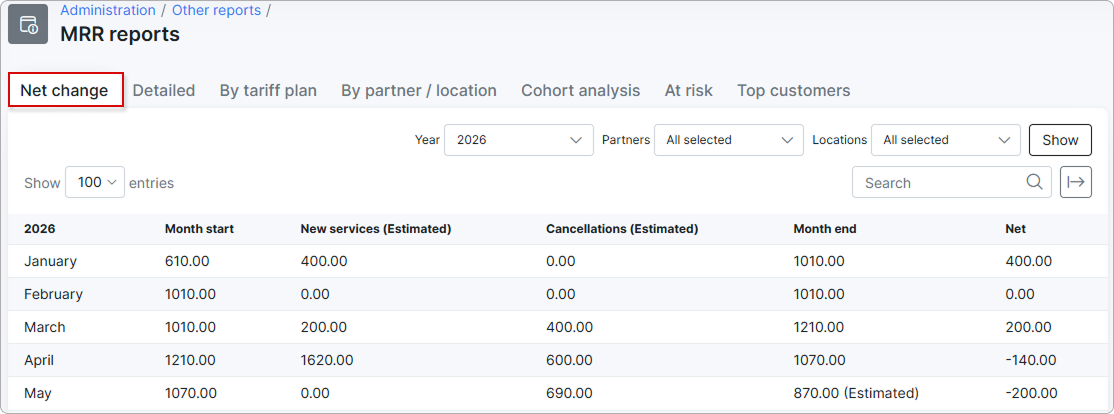The height and width of the screenshot is (414, 1114).
Task: Click the export table icon button
Action: [x=1076, y=183]
